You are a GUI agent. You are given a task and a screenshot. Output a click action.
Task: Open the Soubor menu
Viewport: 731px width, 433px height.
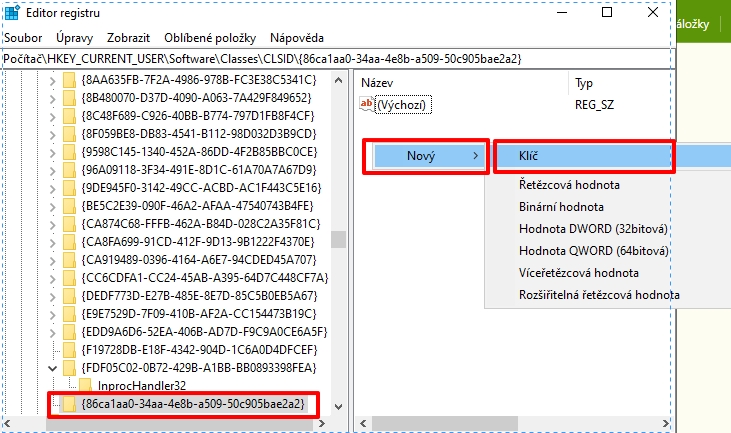point(23,38)
